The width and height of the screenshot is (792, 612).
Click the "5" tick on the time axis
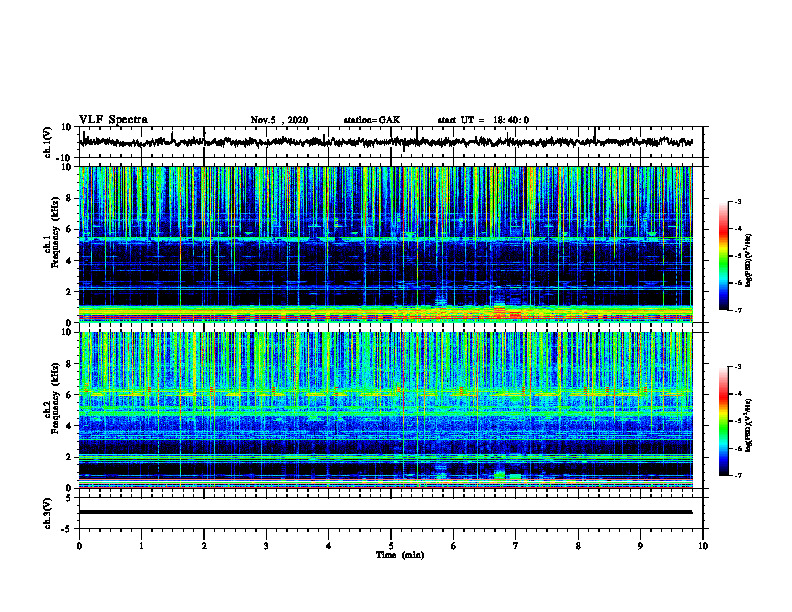(x=391, y=546)
